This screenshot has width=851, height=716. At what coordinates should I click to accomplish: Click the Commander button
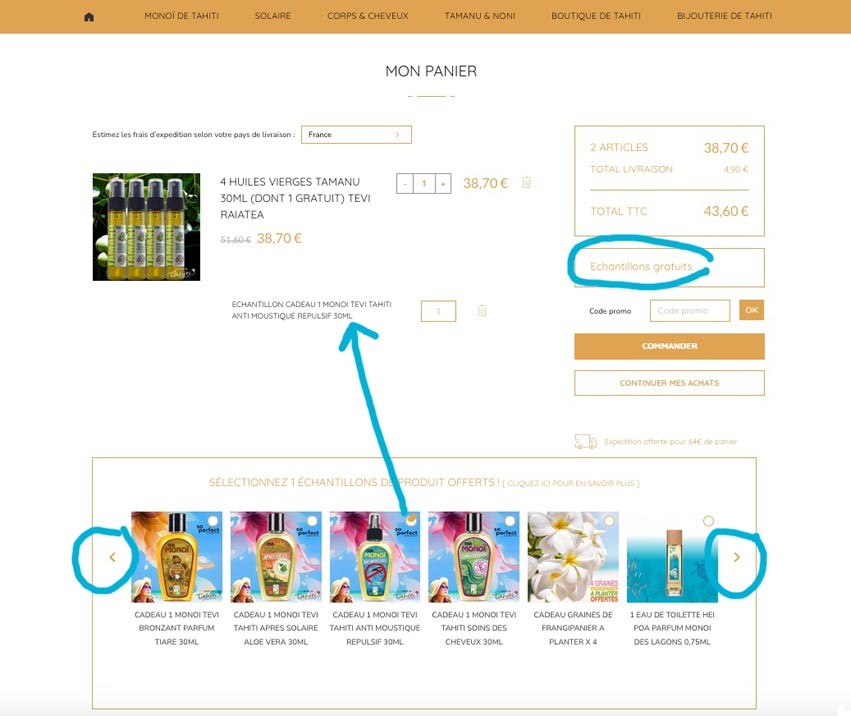point(669,346)
